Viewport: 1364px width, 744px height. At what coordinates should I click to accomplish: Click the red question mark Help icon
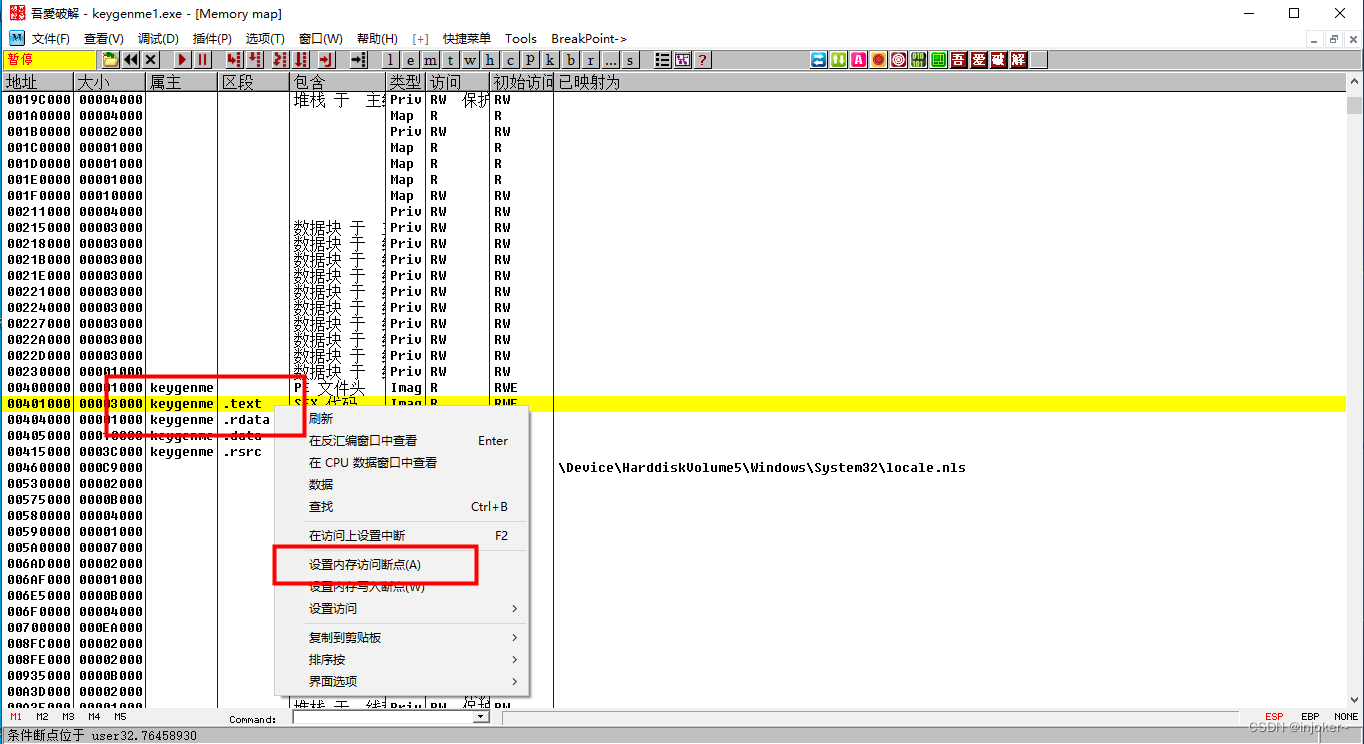point(702,60)
